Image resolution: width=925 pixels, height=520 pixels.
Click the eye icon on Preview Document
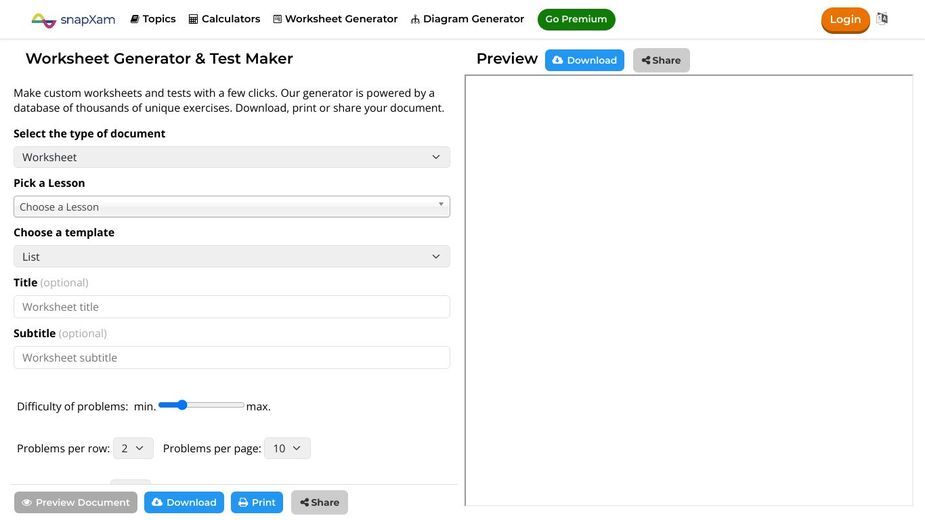click(27, 502)
